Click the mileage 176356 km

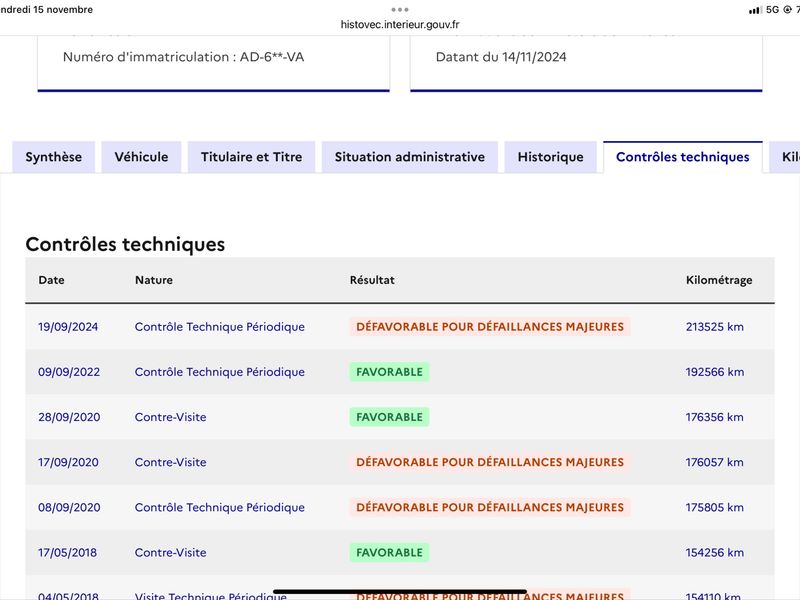(x=715, y=417)
